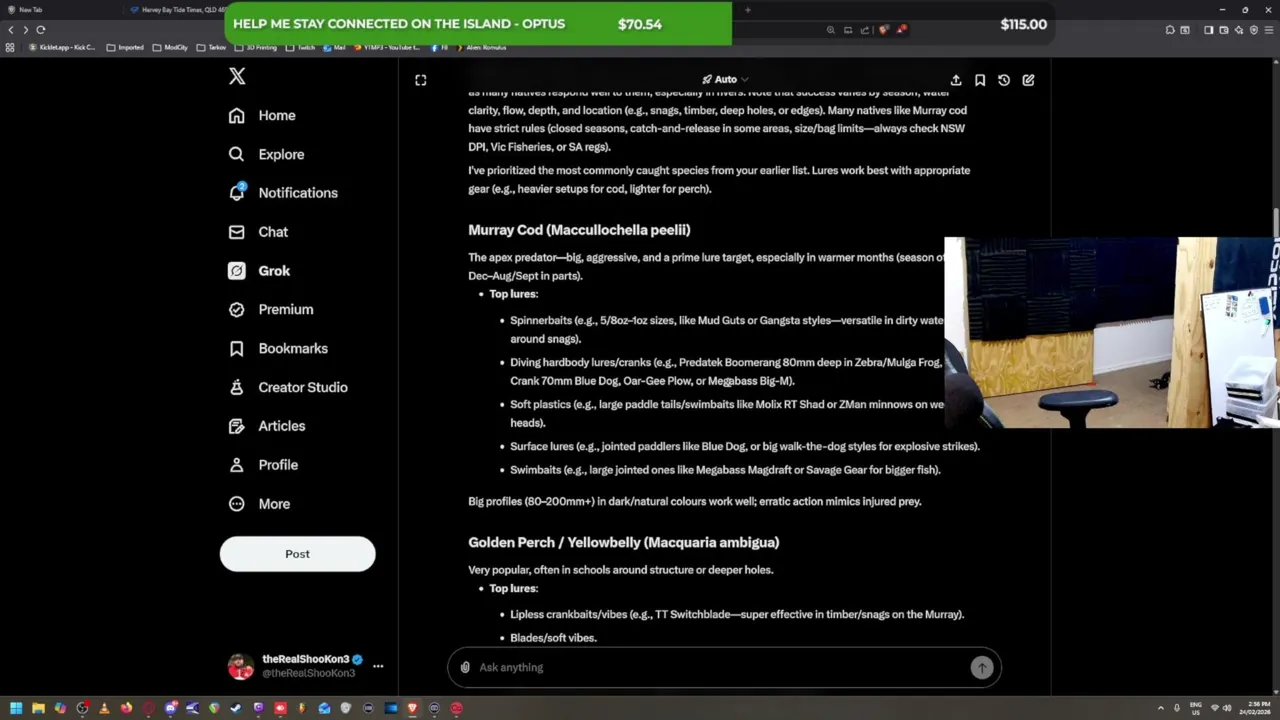The width and height of the screenshot is (1280, 720).
Task: Click the send arrow button
Action: 982,668
